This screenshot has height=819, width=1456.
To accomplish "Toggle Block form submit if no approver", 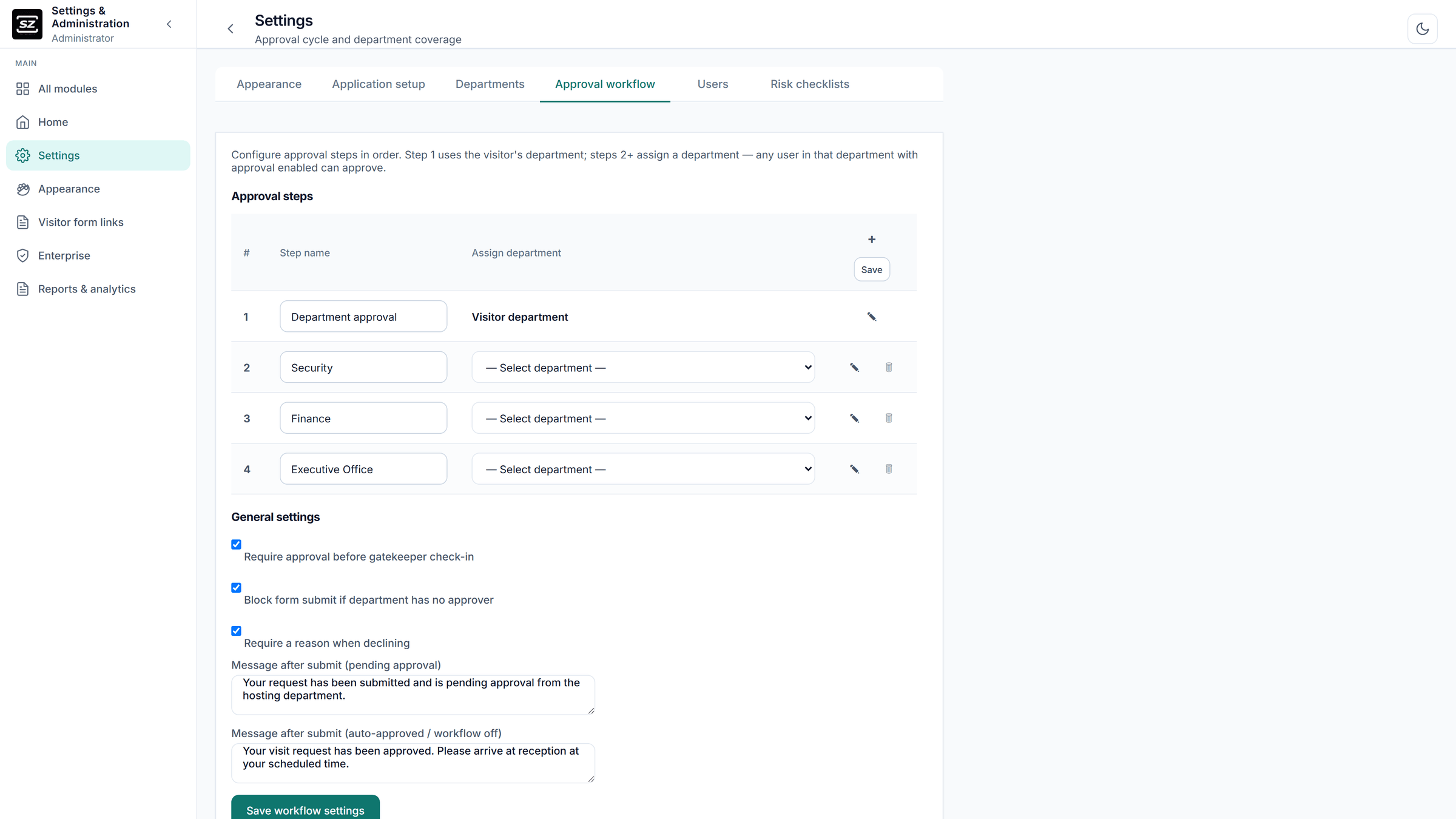I will point(237,587).
